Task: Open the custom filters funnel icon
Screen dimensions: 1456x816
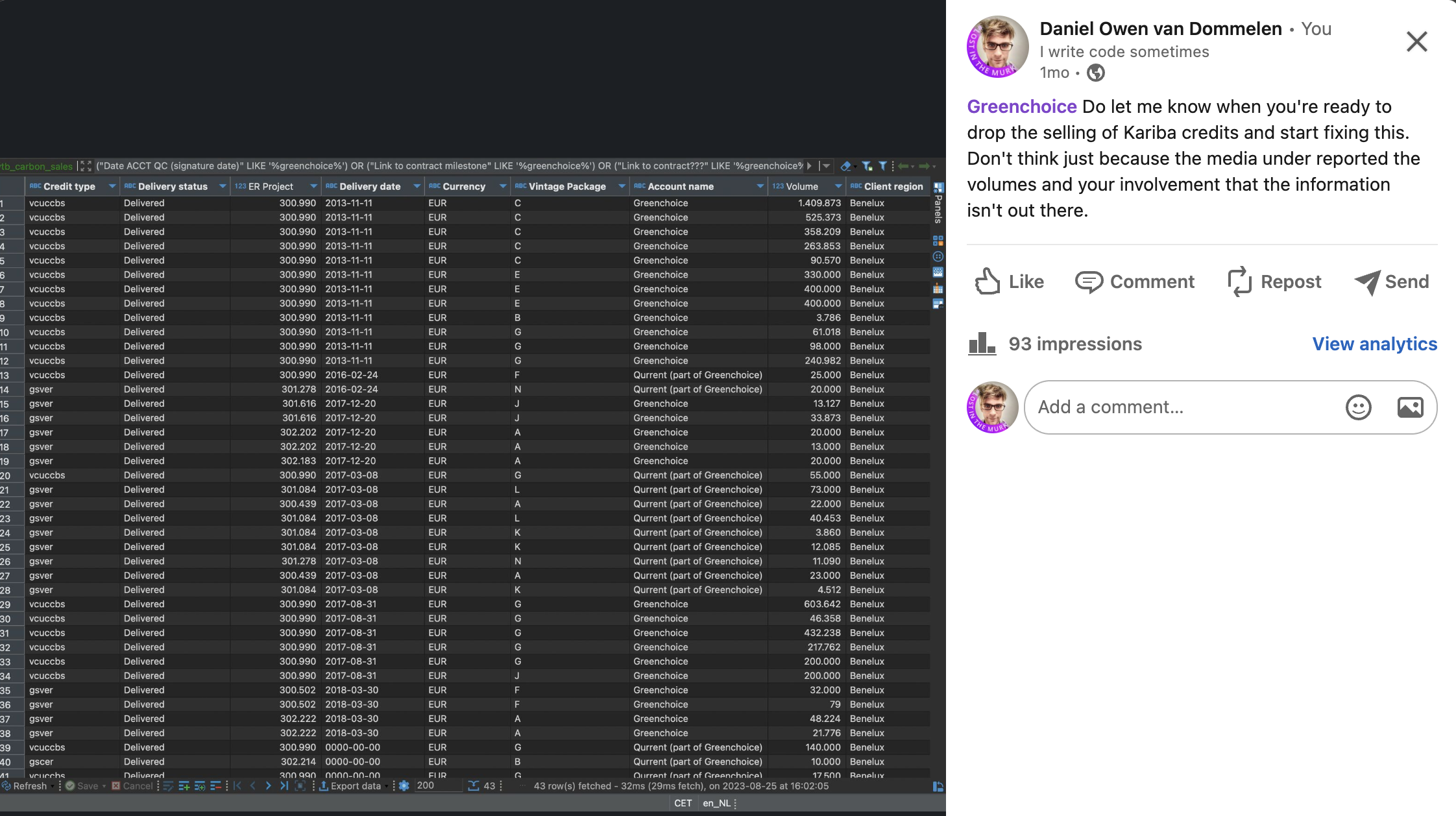Action: coord(882,167)
